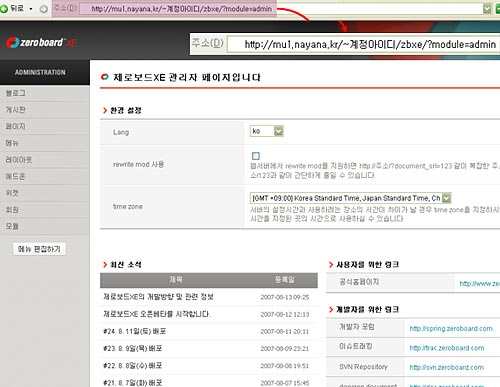Screen dimensions: 500x387
Task: Open the address bar URL history dropdown
Action: (x=487, y=9)
